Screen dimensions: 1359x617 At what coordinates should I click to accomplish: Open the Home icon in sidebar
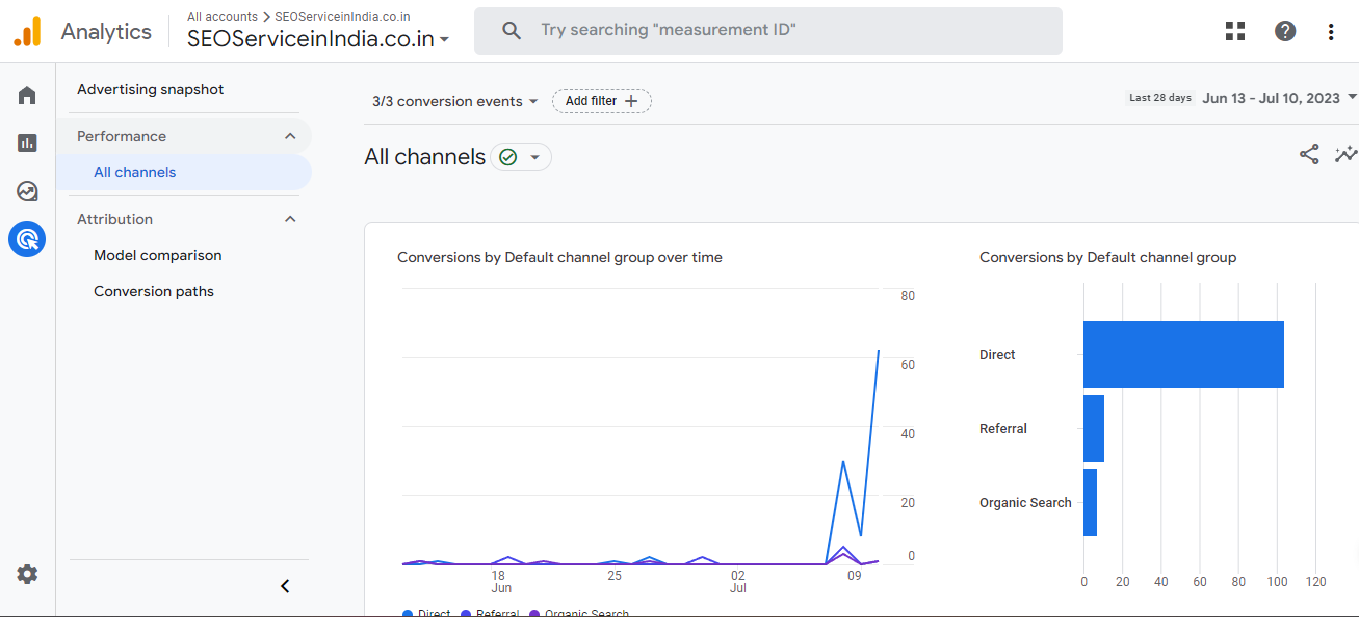pos(27,96)
